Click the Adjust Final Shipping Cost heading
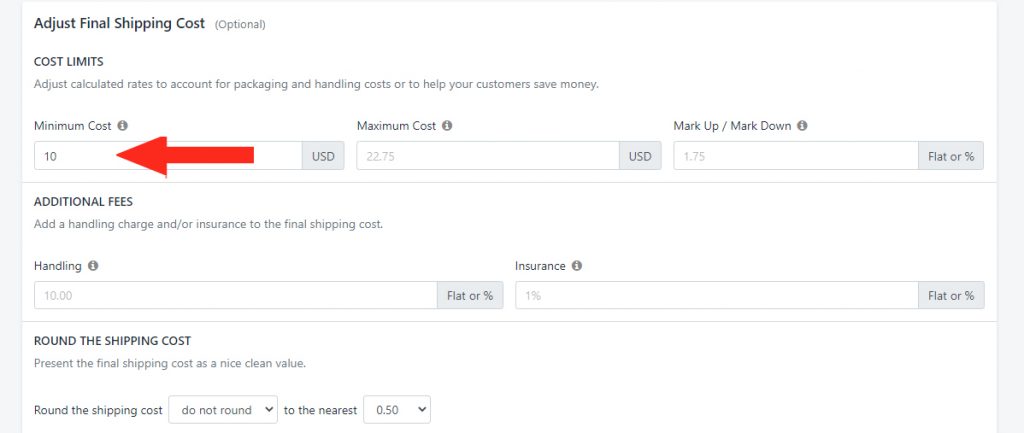Image resolution: width=1024 pixels, height=433 pixels. [120, 24]
